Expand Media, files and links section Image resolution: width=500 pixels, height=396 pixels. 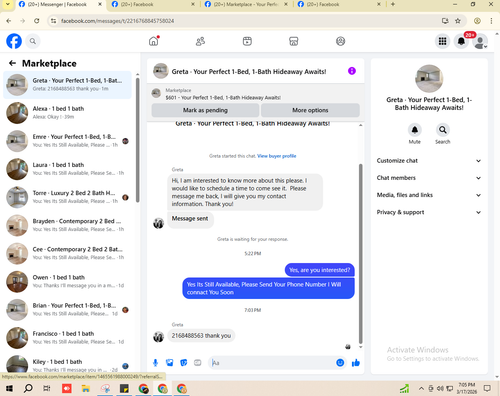429,195
